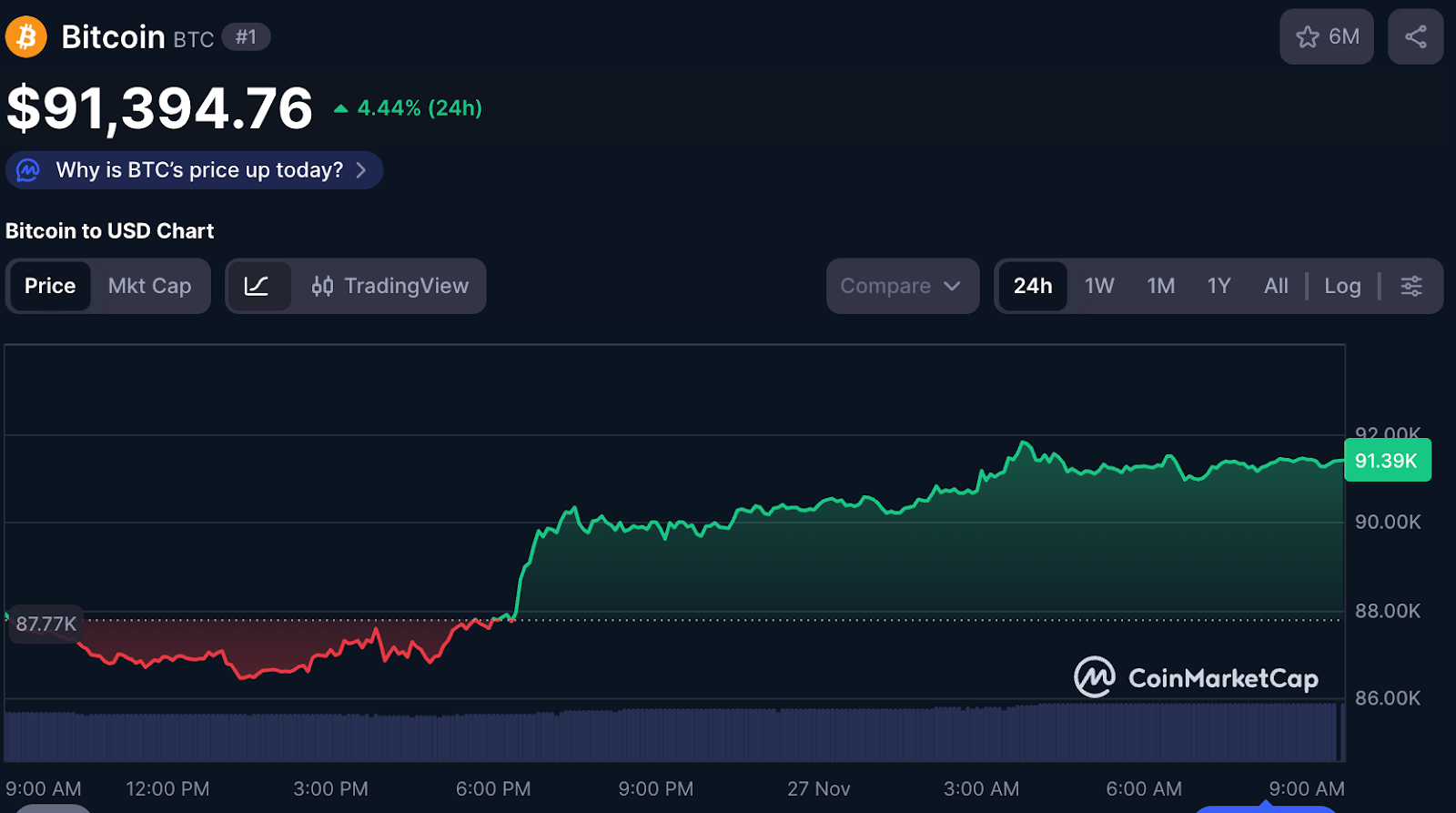1456x813 pixels.
Task: Click the 91.39K current price marker
Action: (x=1386, y=461)
